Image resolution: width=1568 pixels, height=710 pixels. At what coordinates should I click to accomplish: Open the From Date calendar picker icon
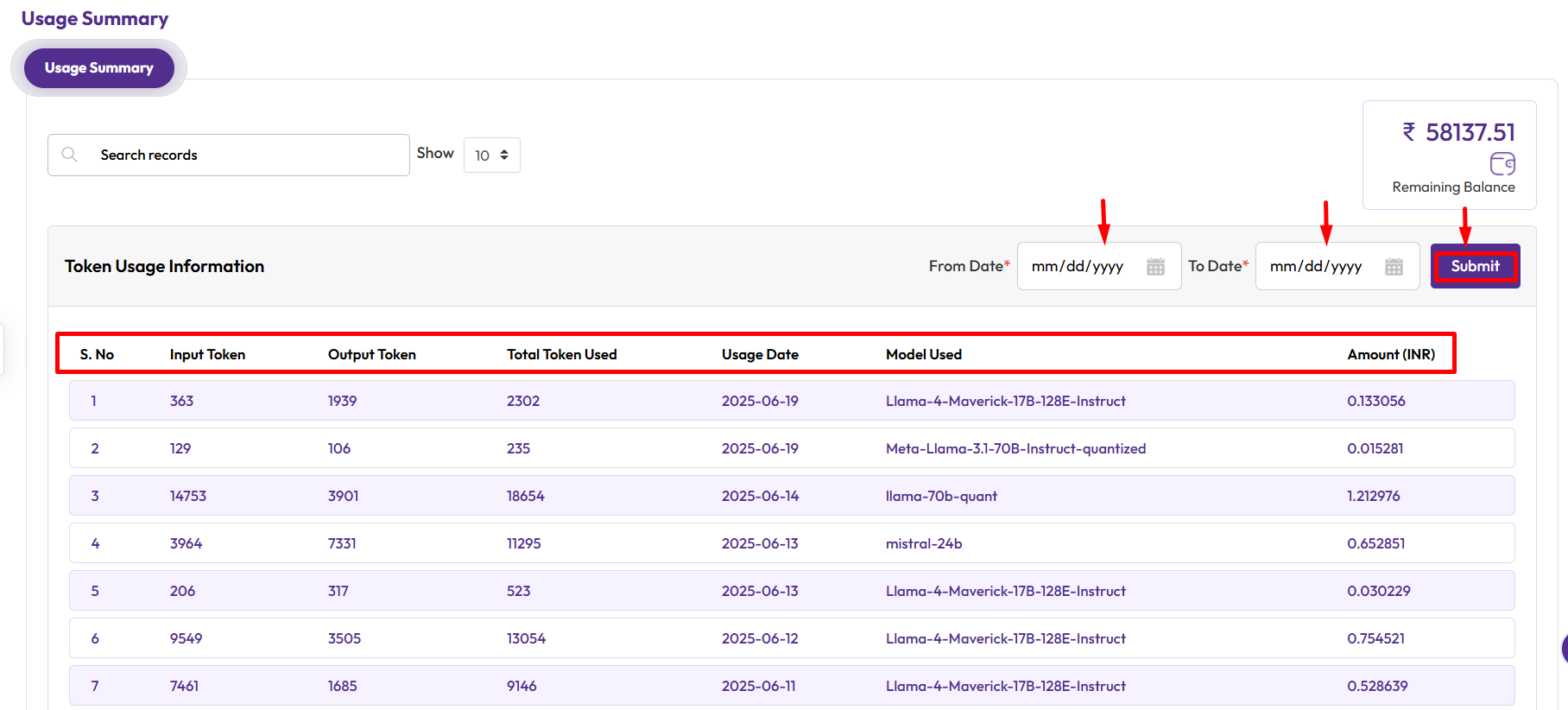[x=1155, y=267]
